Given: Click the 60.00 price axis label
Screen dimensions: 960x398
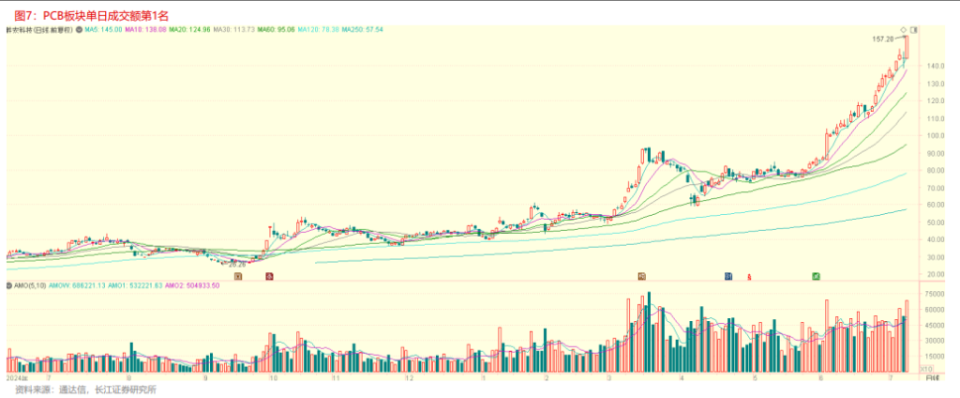Looking at the screenshot, I should 937,205.
